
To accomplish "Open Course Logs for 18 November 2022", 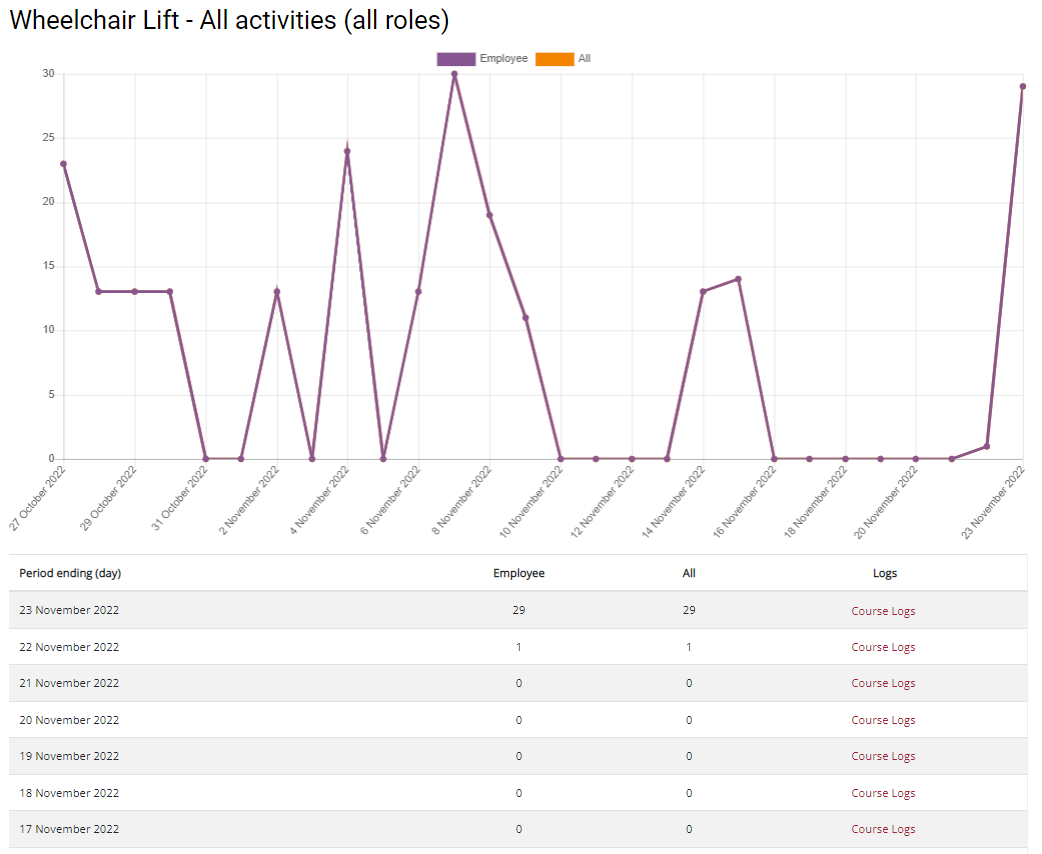I will point(883,793).
